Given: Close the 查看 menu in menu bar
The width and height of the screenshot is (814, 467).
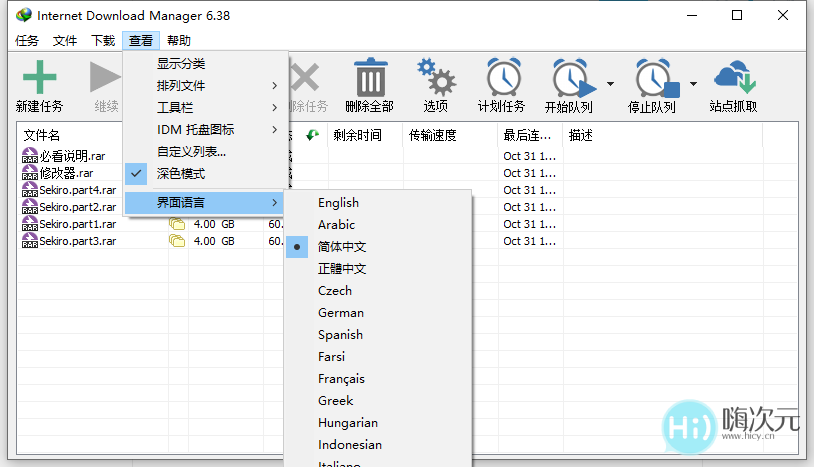Looking at the screenshot, I should click(141, 40).
